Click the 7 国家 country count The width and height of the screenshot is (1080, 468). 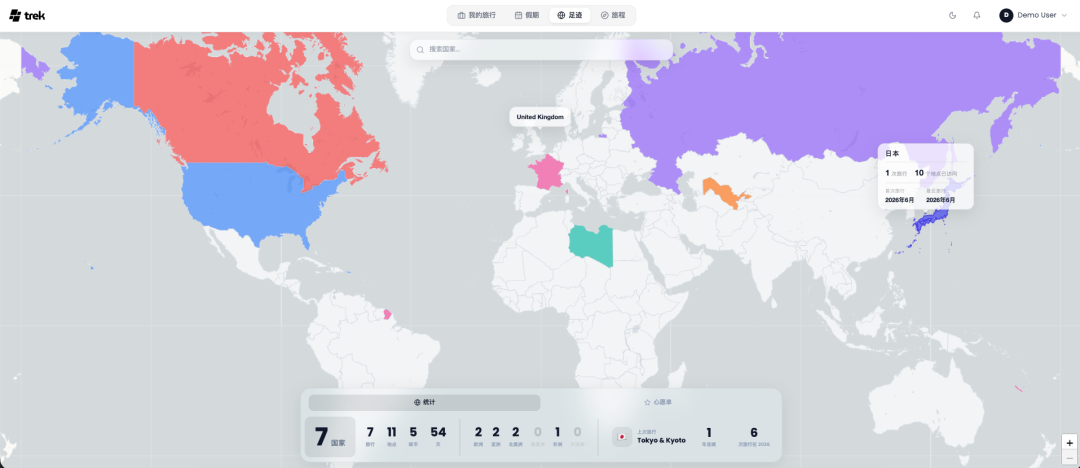coord(330,437)
